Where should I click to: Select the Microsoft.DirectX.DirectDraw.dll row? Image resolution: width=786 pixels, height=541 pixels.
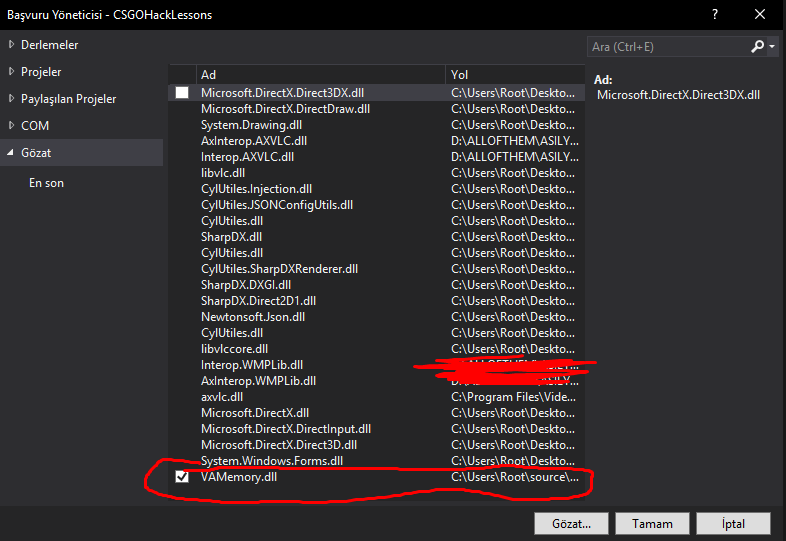(x=376, y=109)
